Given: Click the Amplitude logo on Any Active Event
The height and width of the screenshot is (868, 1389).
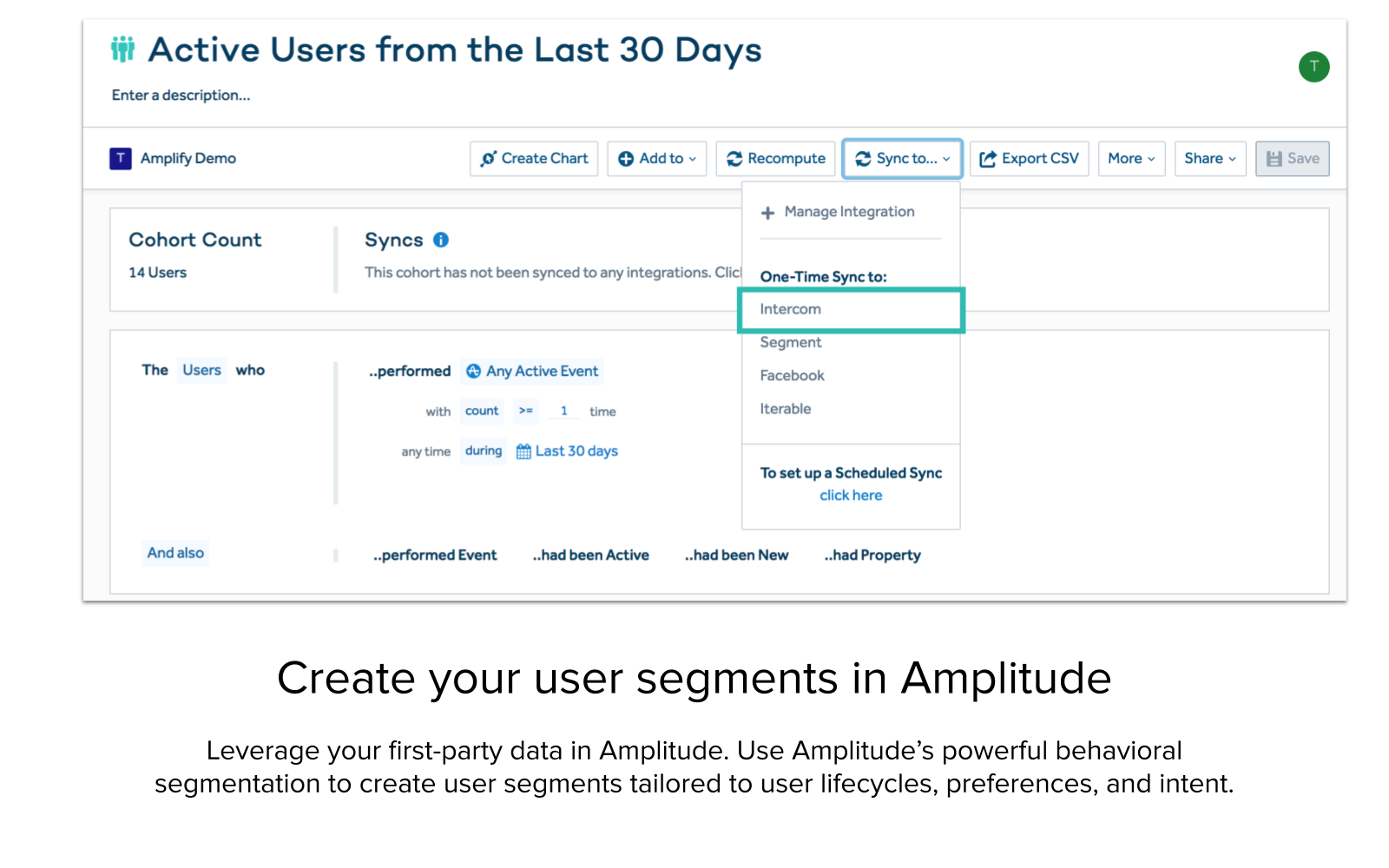Looking at the screenshot, I should point(471,371).
